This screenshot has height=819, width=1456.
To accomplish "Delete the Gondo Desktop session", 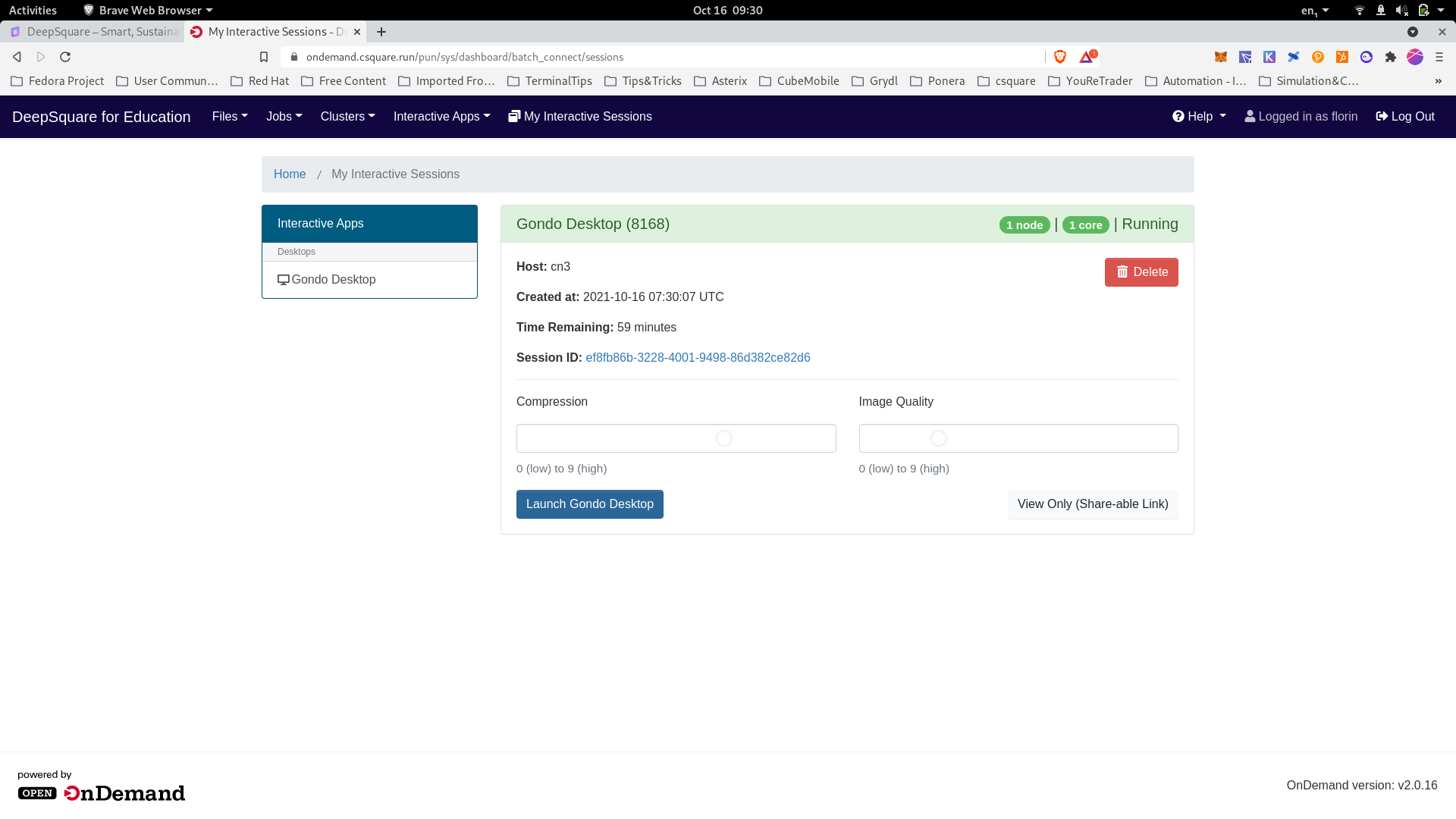I will [1141, 272].
